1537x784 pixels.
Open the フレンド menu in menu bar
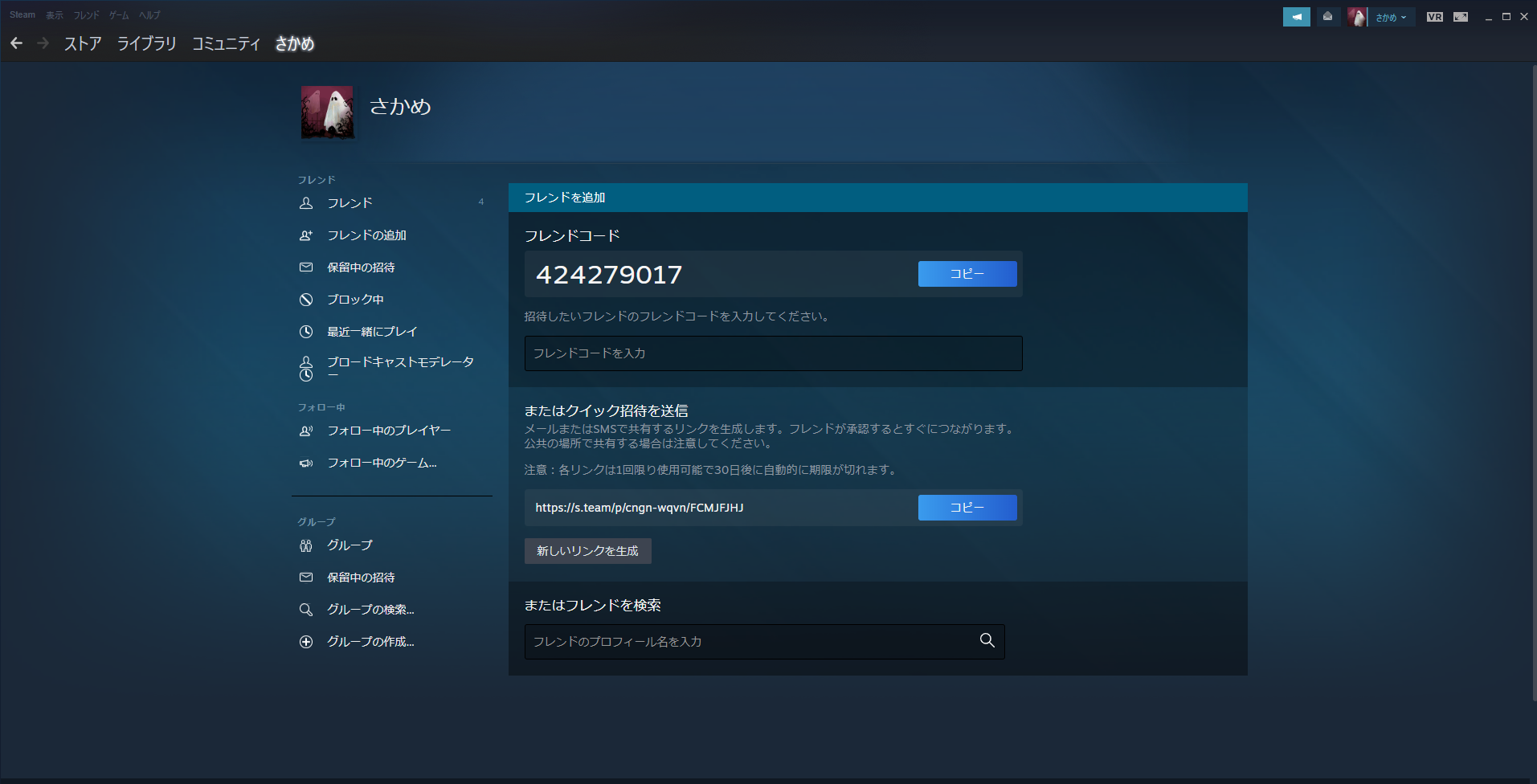click(86, 15)
